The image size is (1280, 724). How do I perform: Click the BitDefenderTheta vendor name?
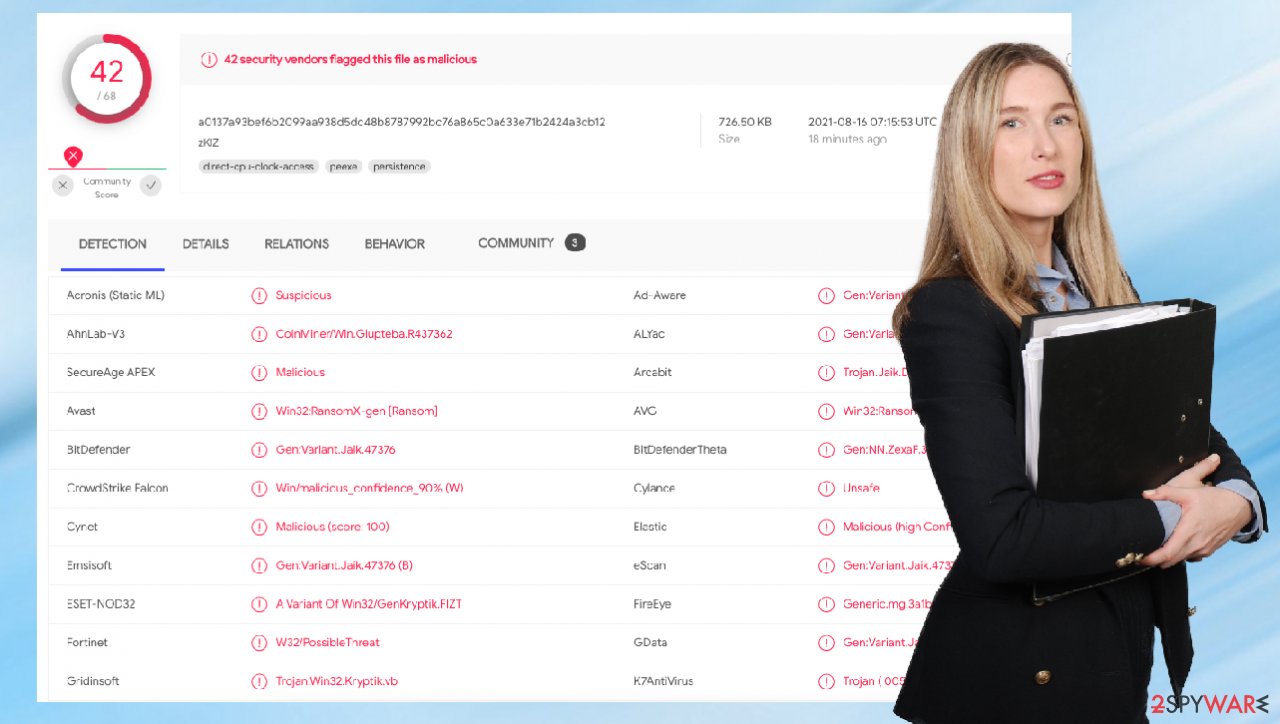coord(680,450)
